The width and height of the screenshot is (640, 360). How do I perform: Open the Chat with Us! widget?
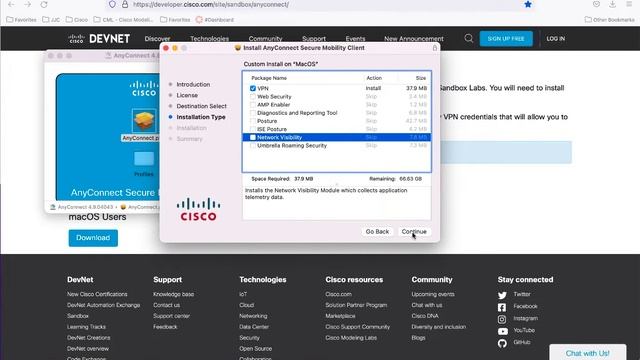coord(588,353)
